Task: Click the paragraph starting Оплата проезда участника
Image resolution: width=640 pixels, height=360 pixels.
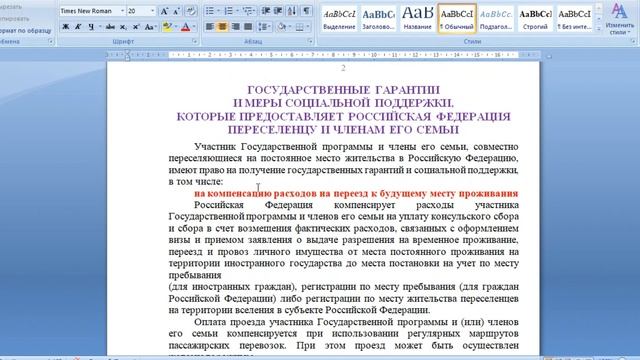Action: tap(344, 334)
